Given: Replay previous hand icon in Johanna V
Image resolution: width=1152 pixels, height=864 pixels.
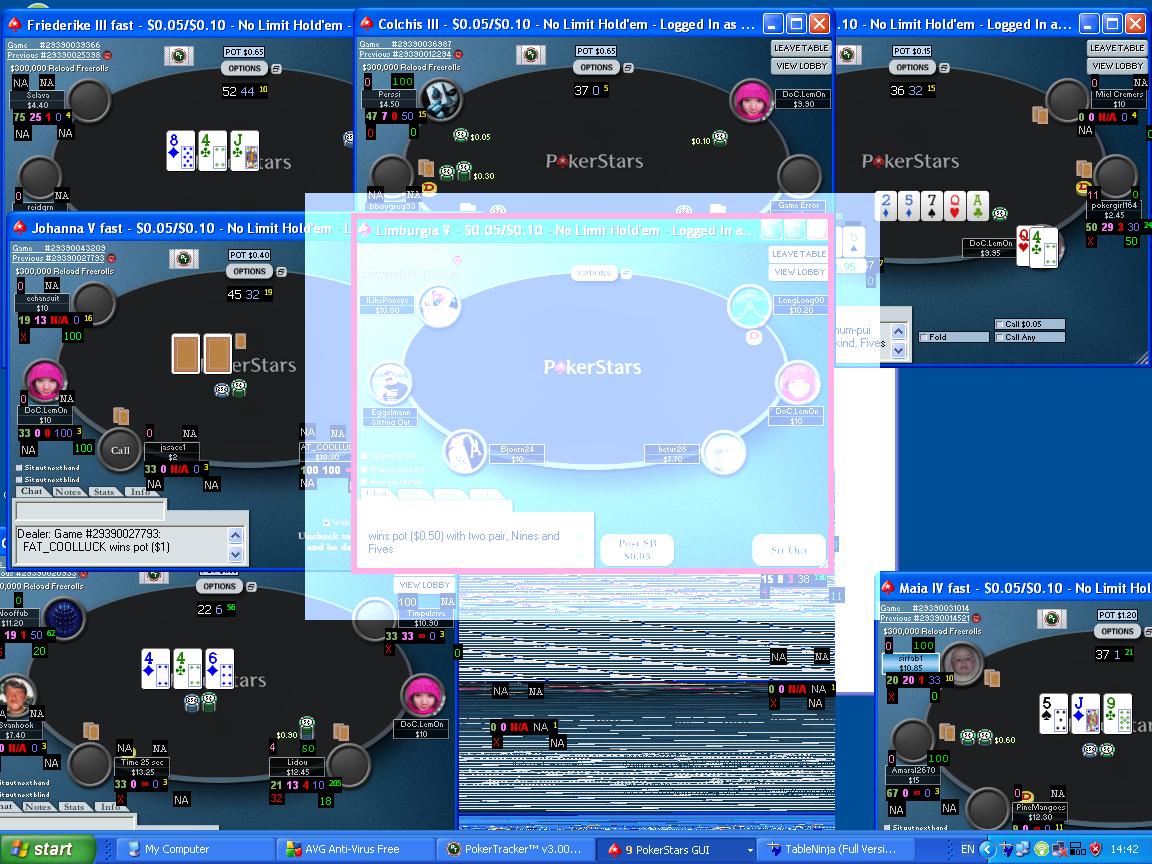Looking at the screenshot, I should point(112,259).
